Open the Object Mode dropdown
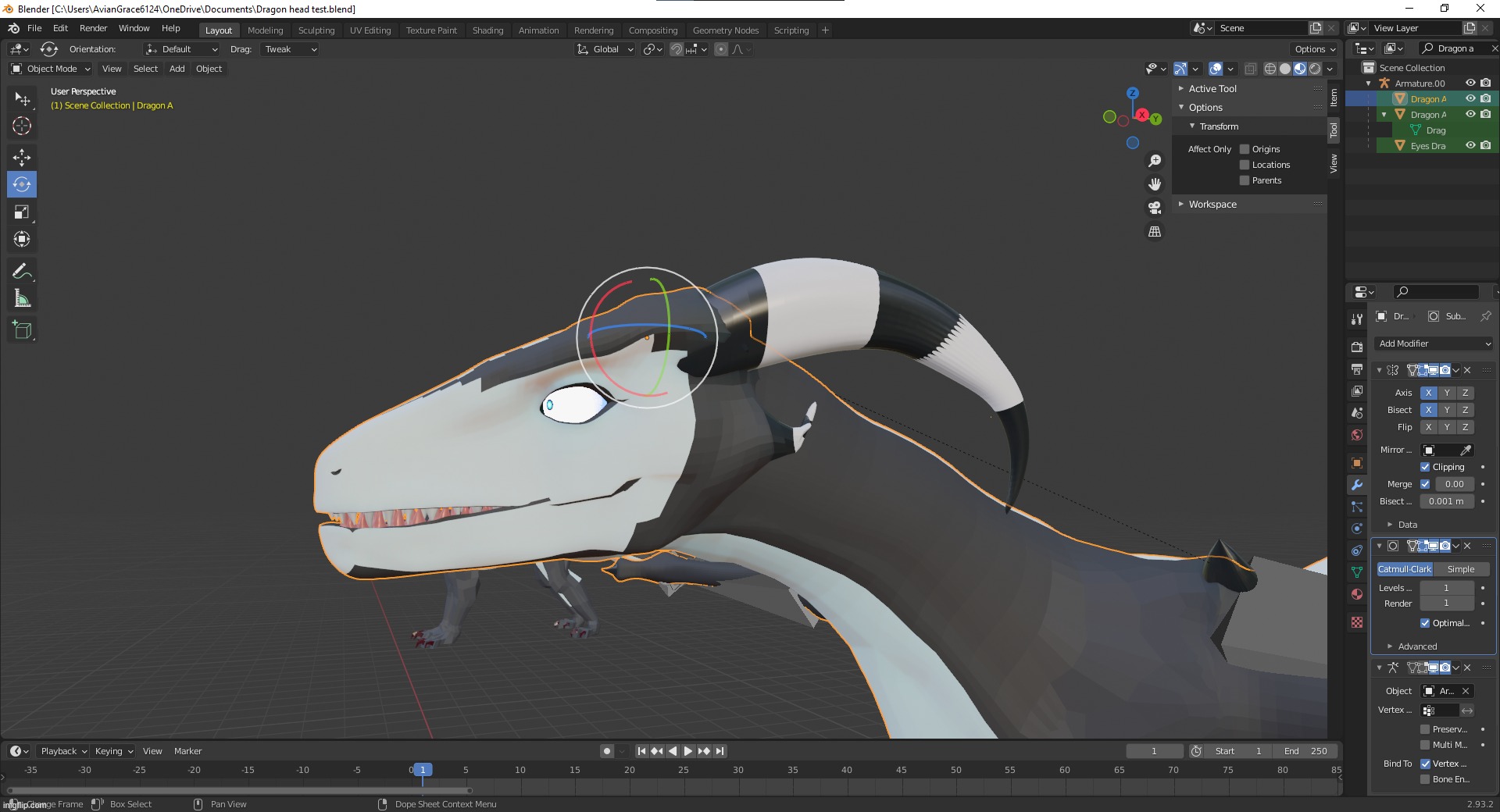 click(51, 69)
